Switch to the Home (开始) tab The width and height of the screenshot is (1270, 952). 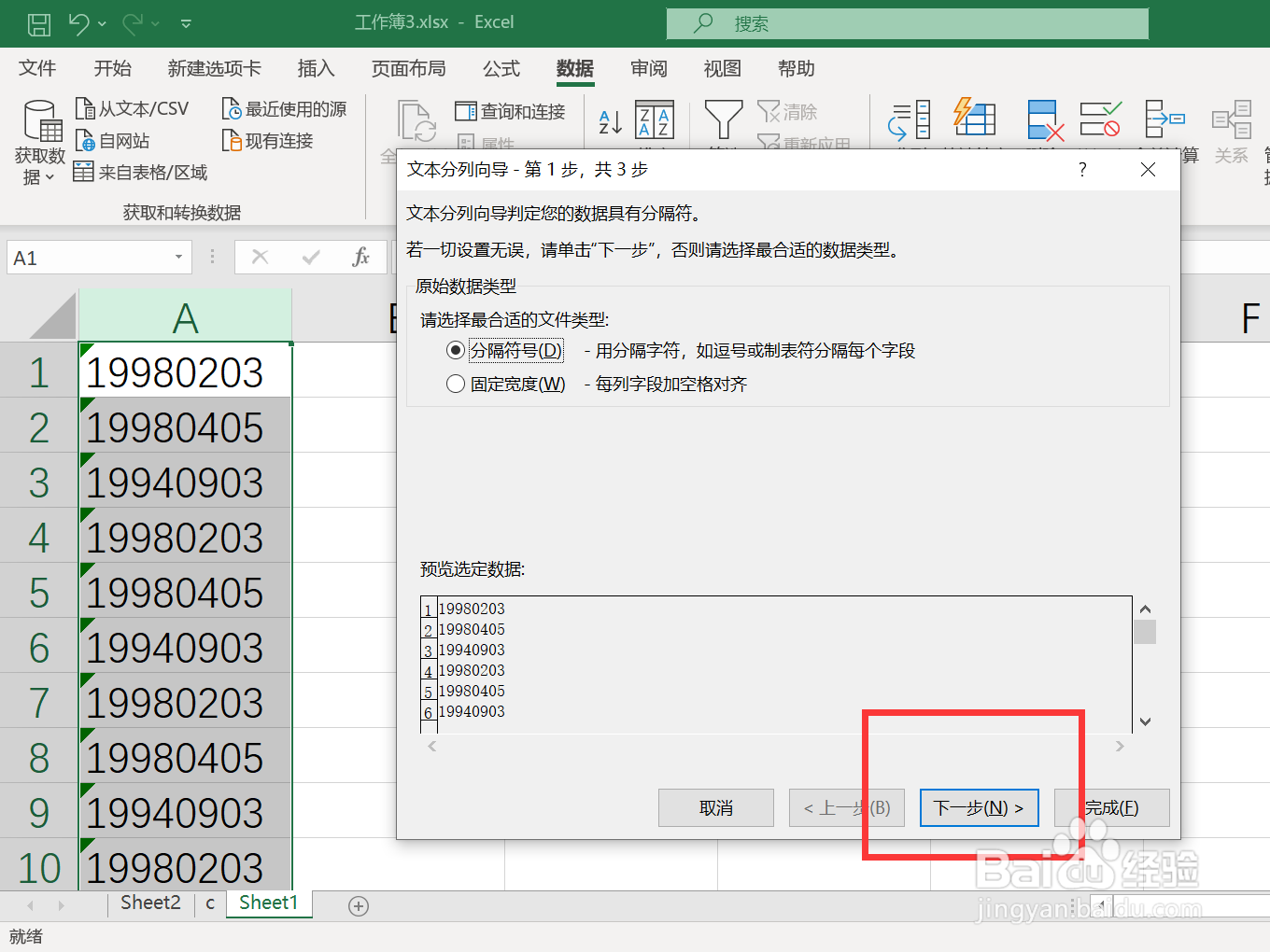[112, 68]
